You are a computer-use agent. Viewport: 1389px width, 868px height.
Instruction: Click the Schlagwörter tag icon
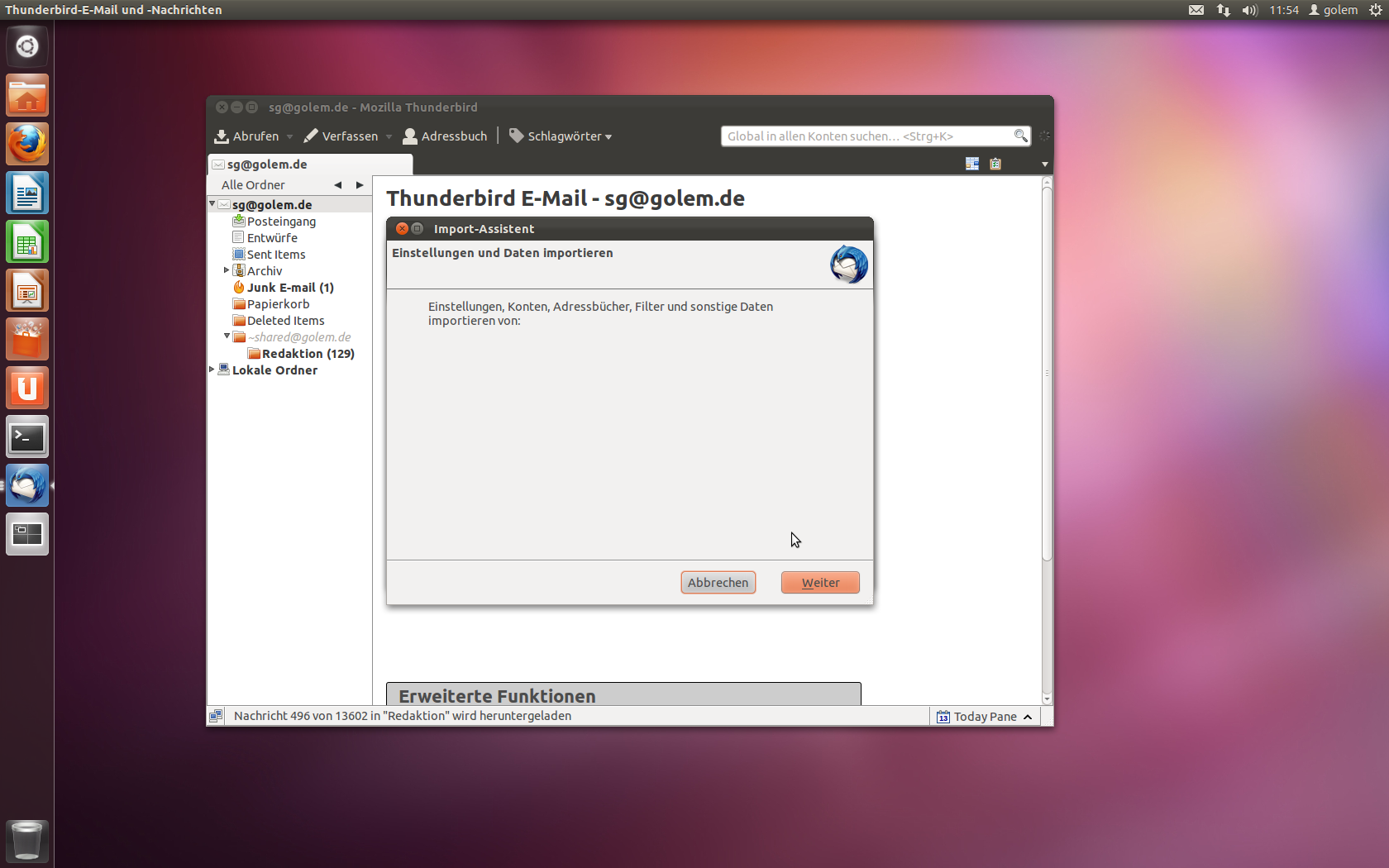[x=515, y=136]
